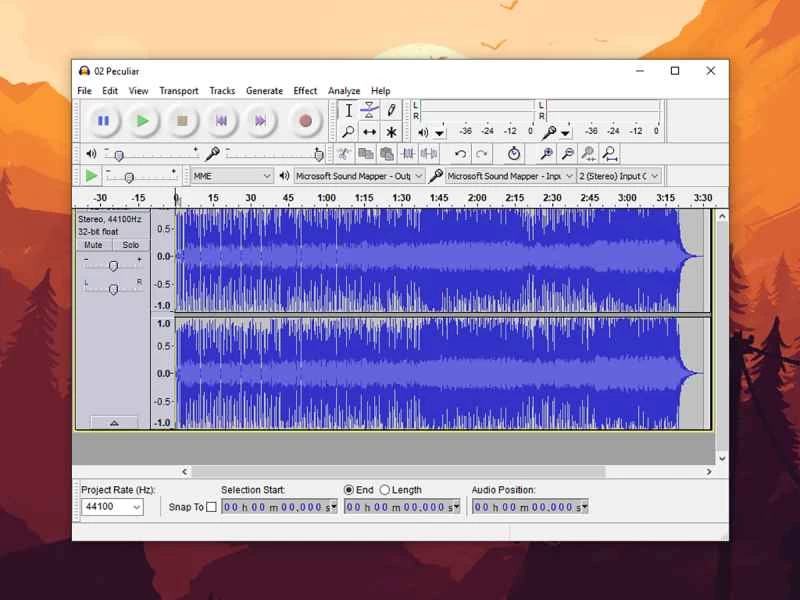Open the Project Rate dropdown
This screenshot has height=600, width=800.
click(110, 507)
